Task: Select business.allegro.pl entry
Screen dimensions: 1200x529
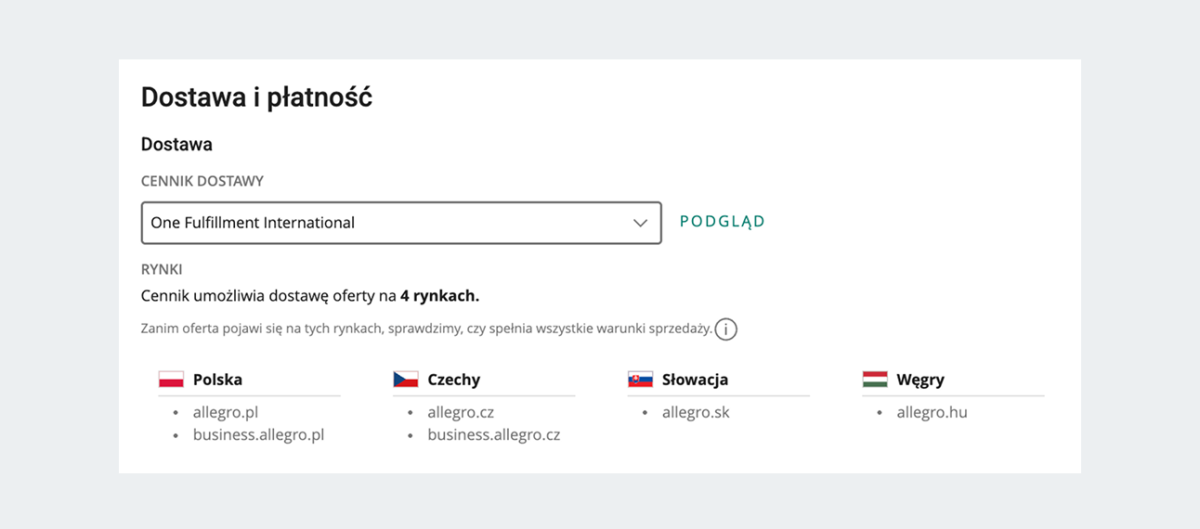Action: click(x=258, y=435)
